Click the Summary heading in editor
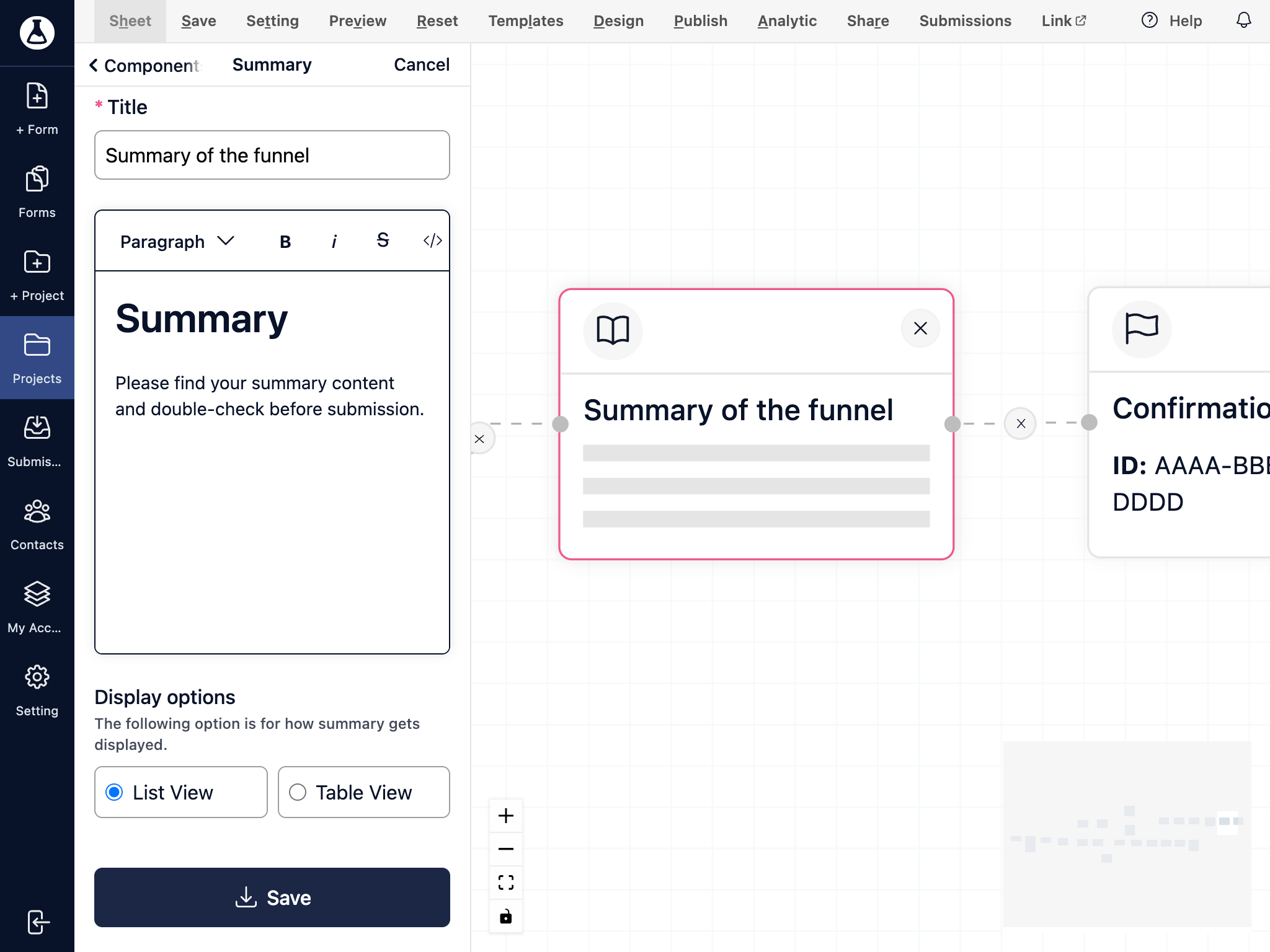 (202, 319)
